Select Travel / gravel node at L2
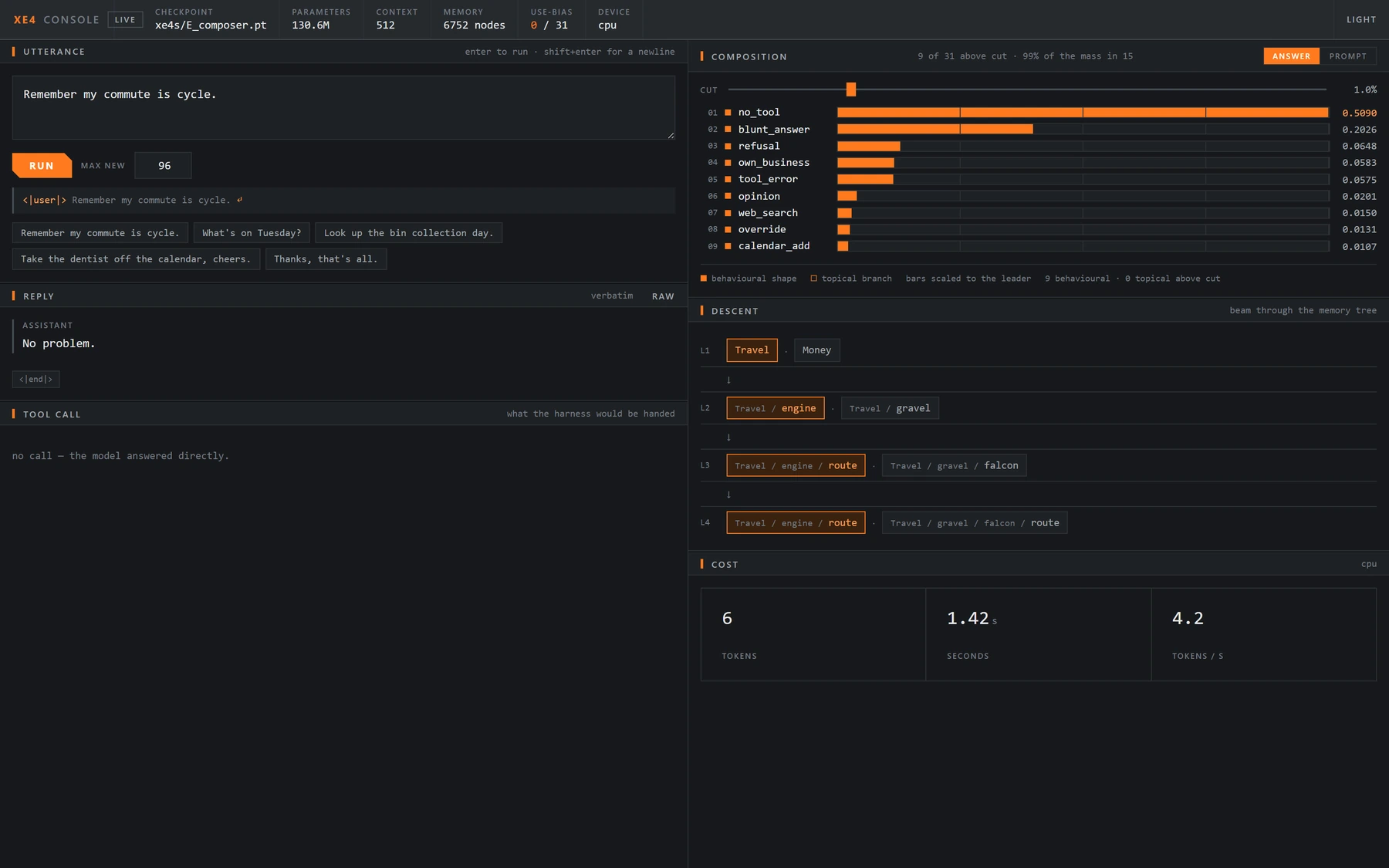Screen dimensions: 1389x868 pyautogui.click(x=890, y=408)
